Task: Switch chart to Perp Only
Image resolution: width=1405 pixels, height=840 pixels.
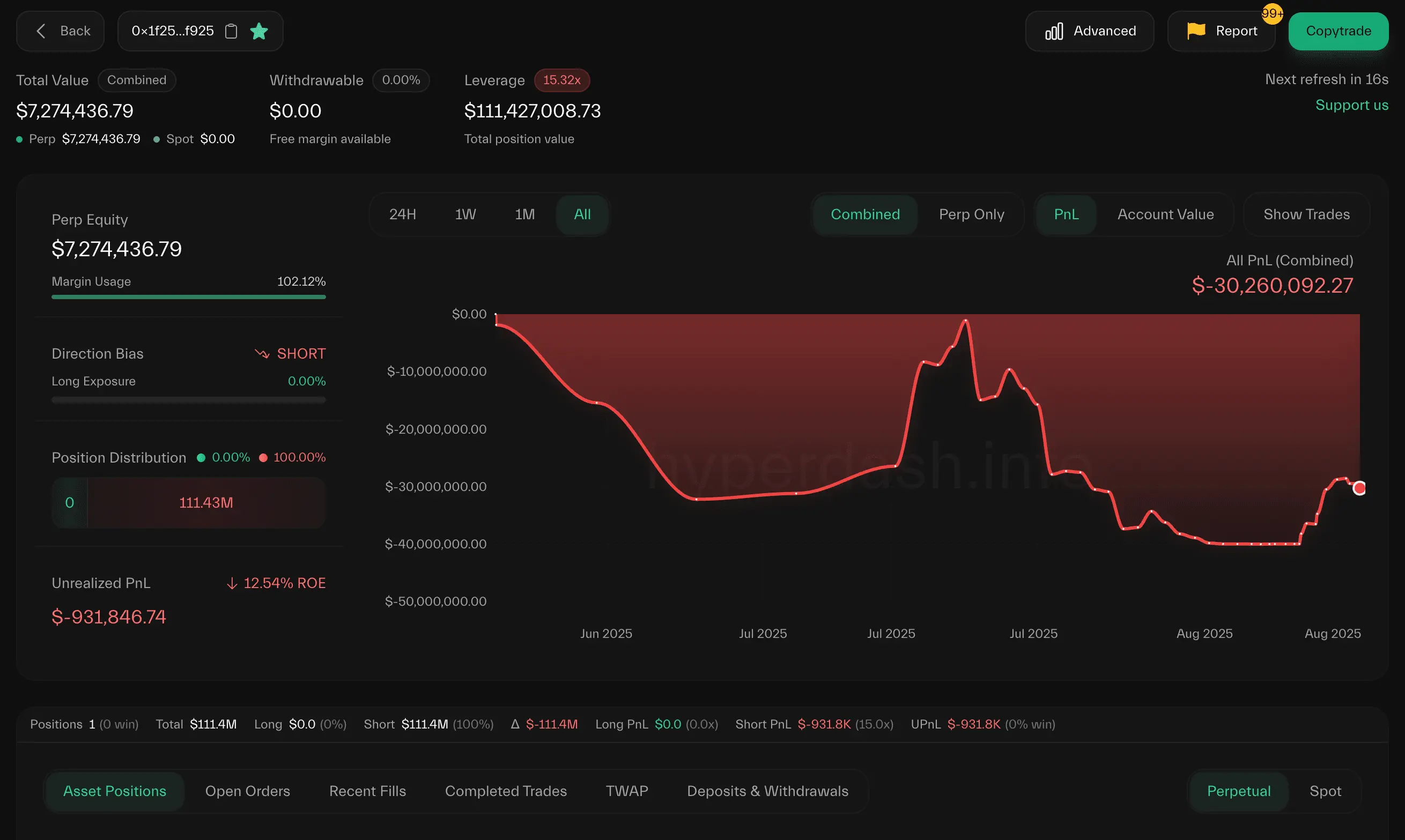Action: 971,214
